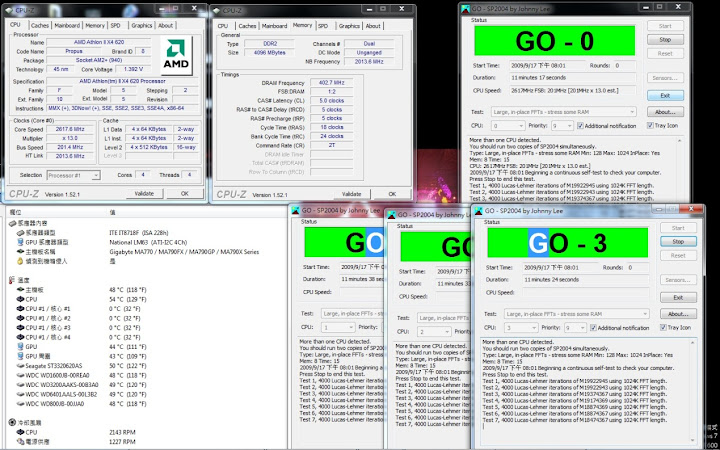Switch to Caches tab in left CPU-Z window

pyautogui.click(x=40, y=26)
